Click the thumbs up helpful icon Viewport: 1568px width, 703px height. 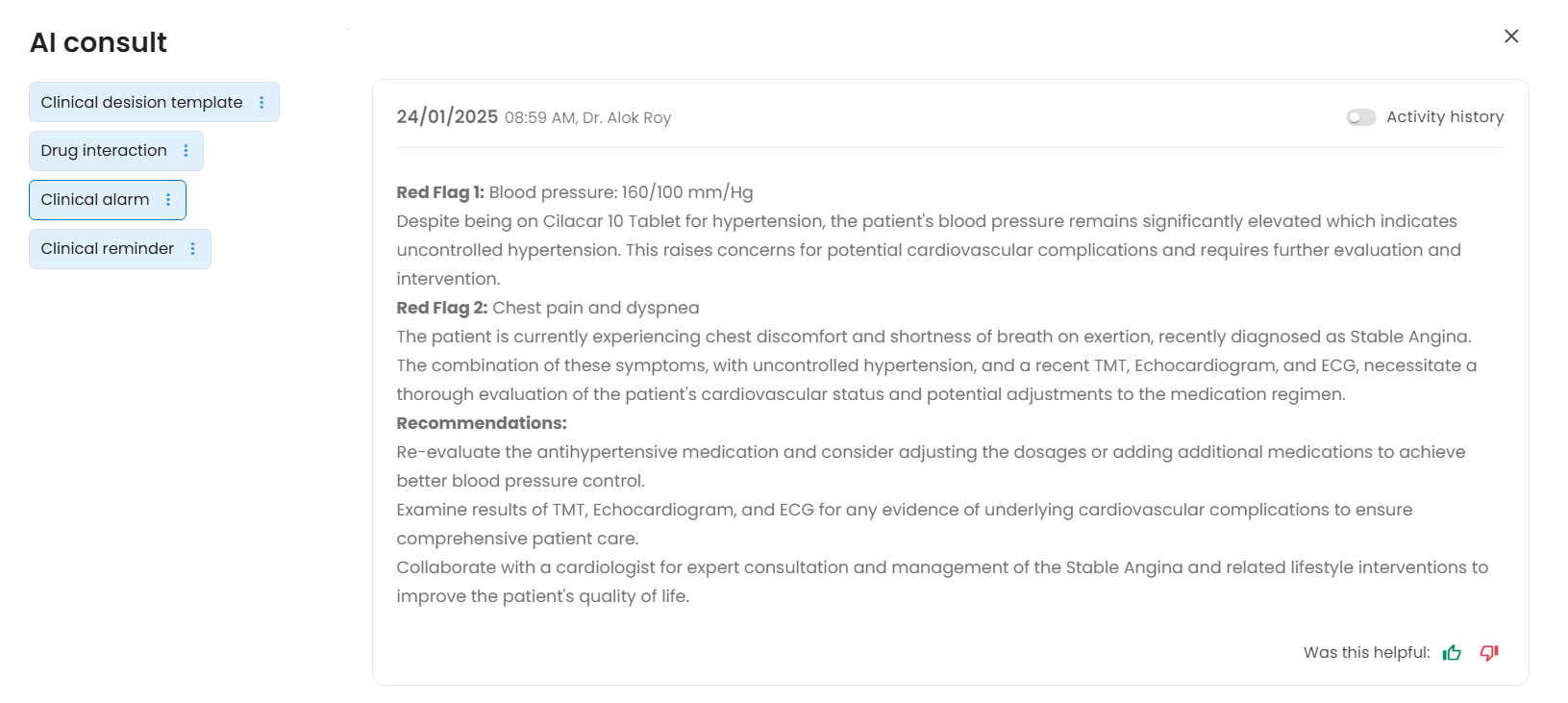pos(1452,653)
